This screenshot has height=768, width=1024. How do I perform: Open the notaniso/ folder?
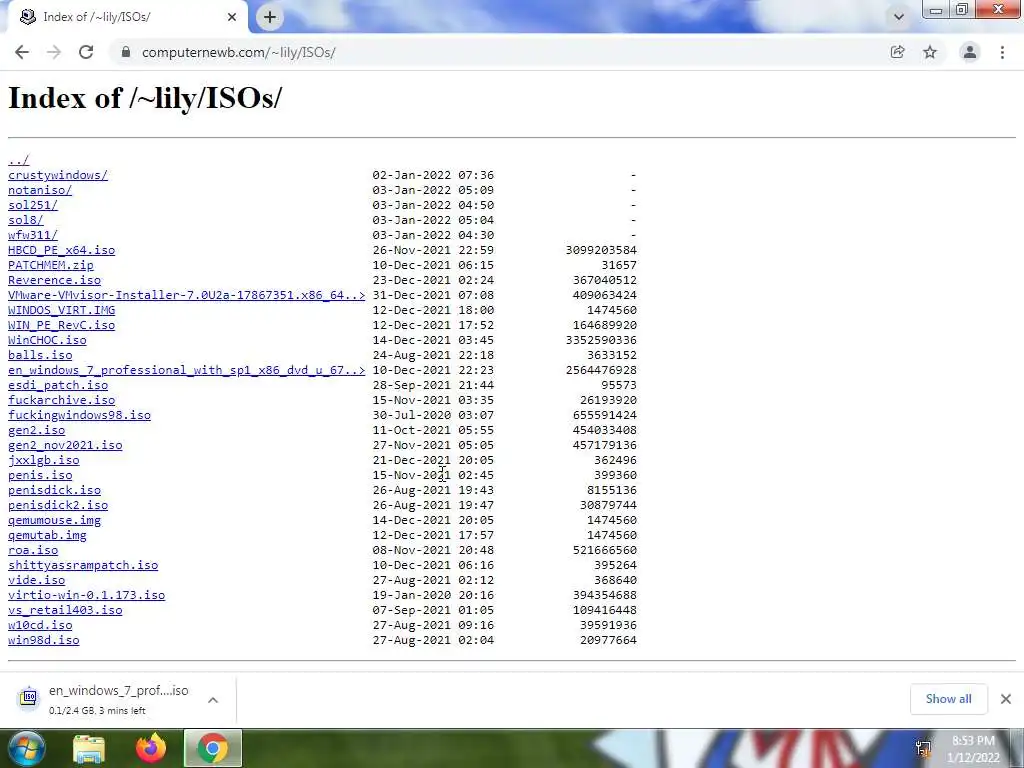[x=40, y=190]
